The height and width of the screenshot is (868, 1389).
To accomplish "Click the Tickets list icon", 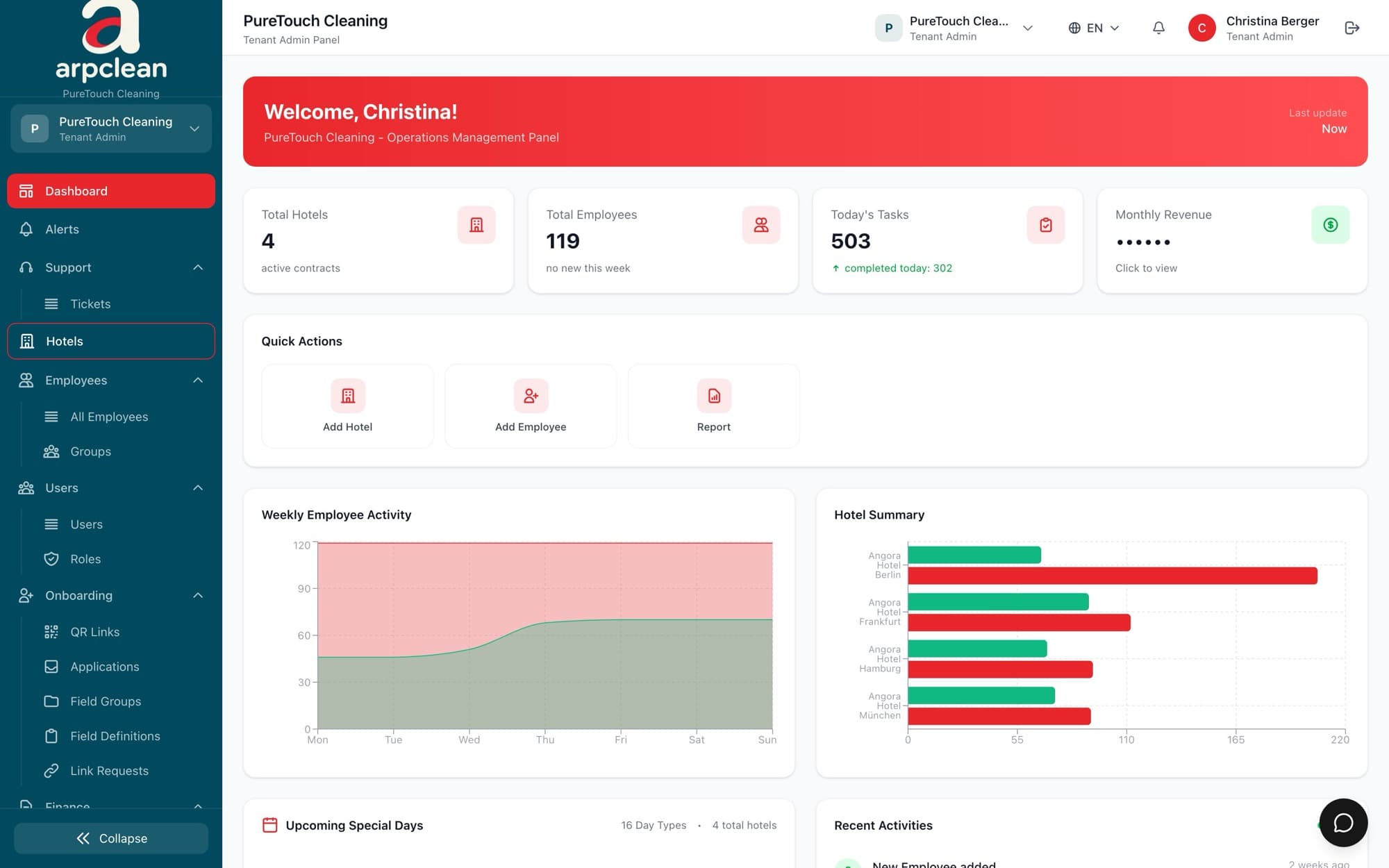I will tap(51, 303).
